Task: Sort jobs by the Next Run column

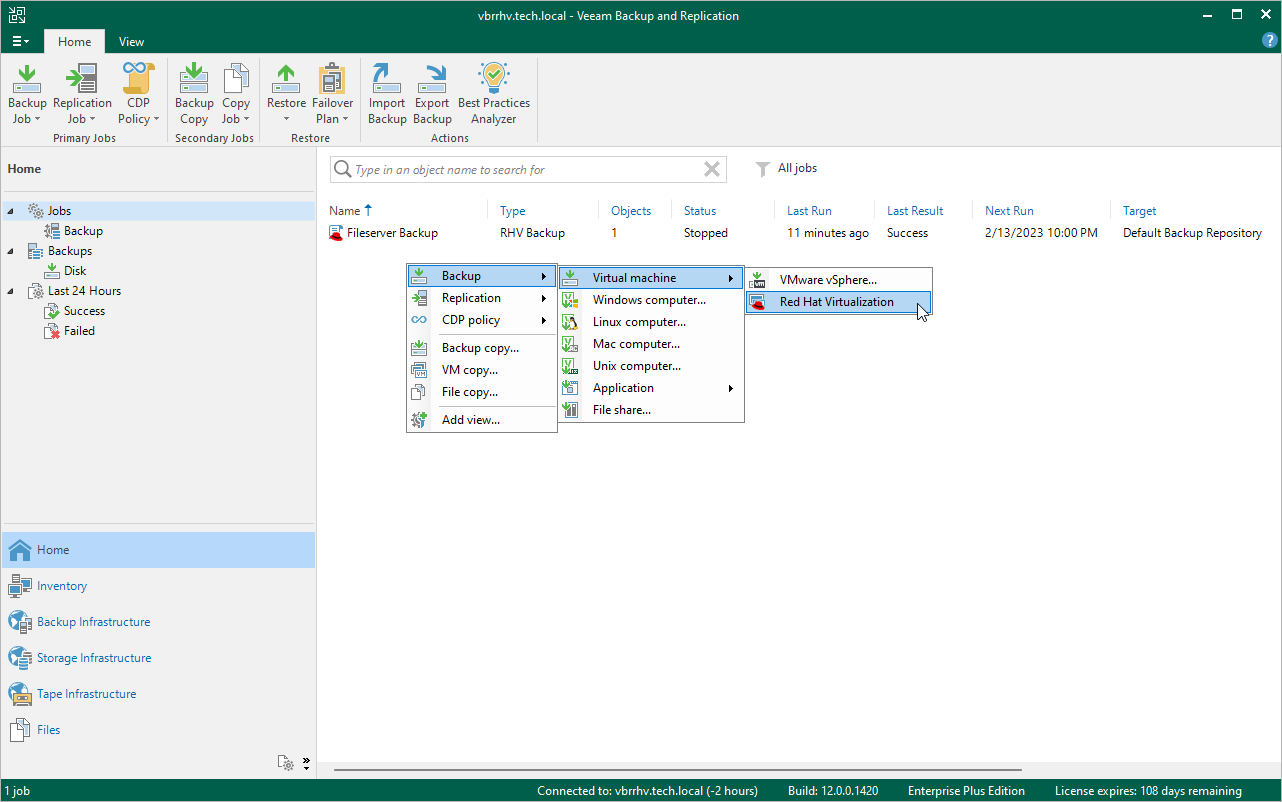Action: [x=1009, y=211]
